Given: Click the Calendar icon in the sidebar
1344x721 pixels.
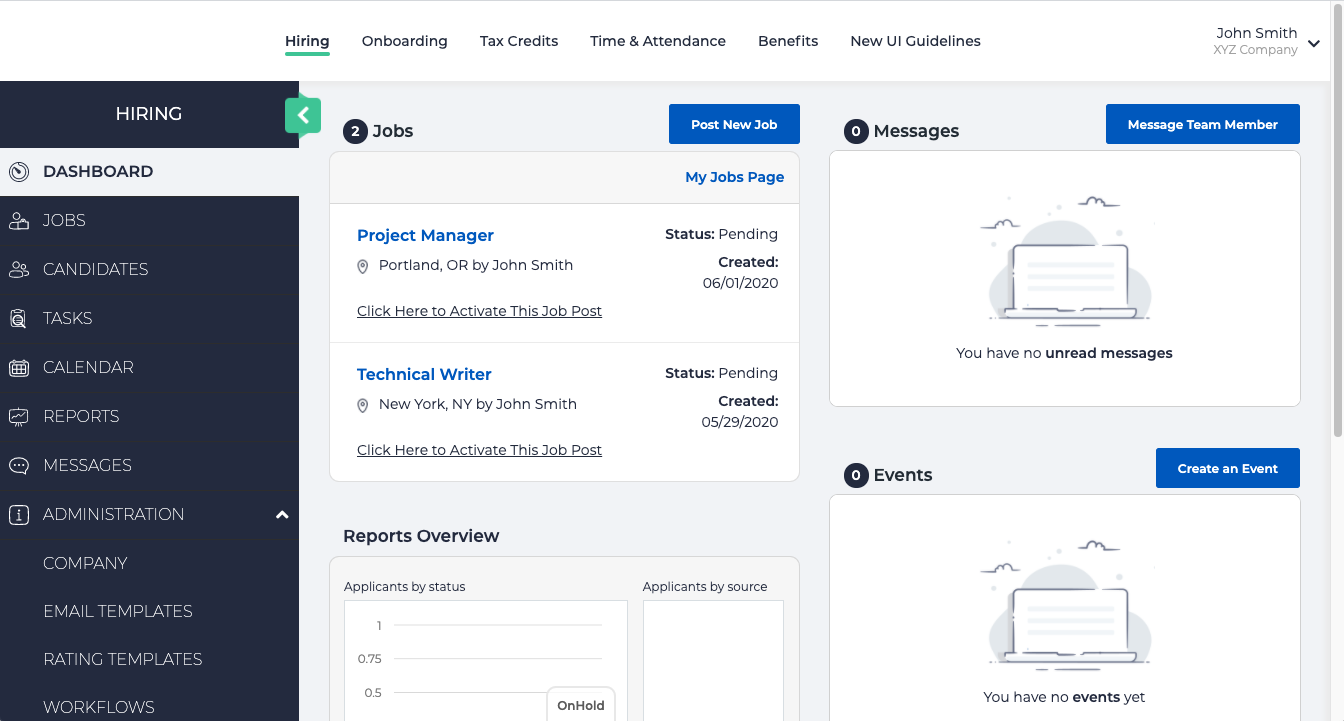Looking at the screenshot, I should 18,367.
